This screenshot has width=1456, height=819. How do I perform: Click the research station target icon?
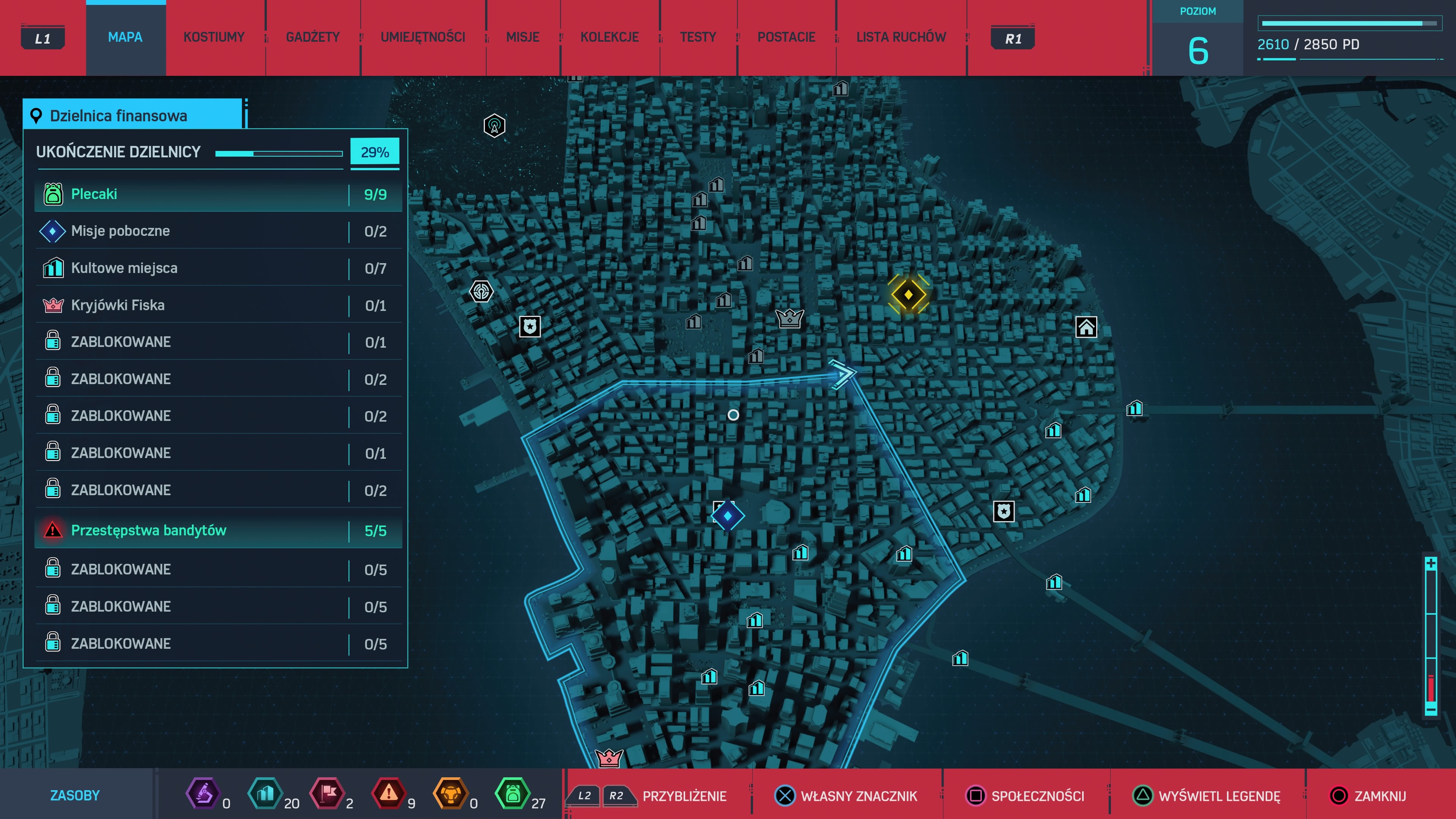pos(482,292)
